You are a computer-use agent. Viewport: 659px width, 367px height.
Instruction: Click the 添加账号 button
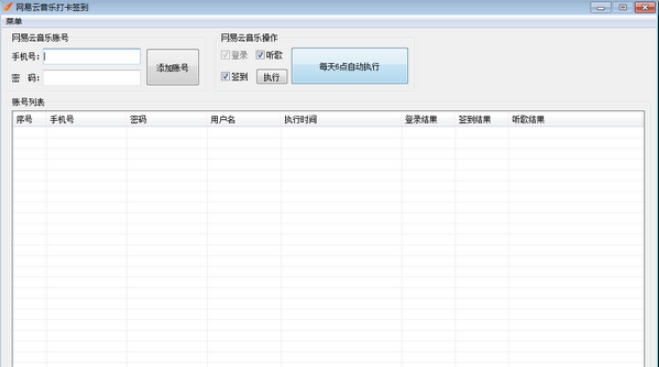point(173,67)
